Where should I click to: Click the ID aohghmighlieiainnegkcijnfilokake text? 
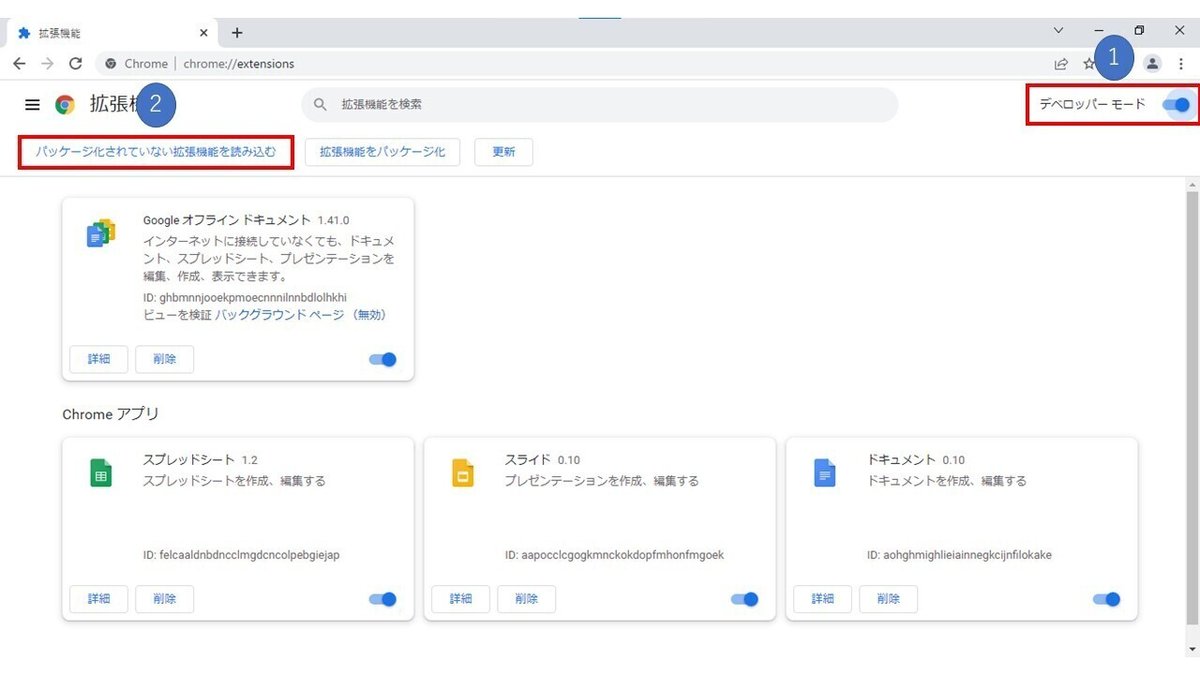959,555
